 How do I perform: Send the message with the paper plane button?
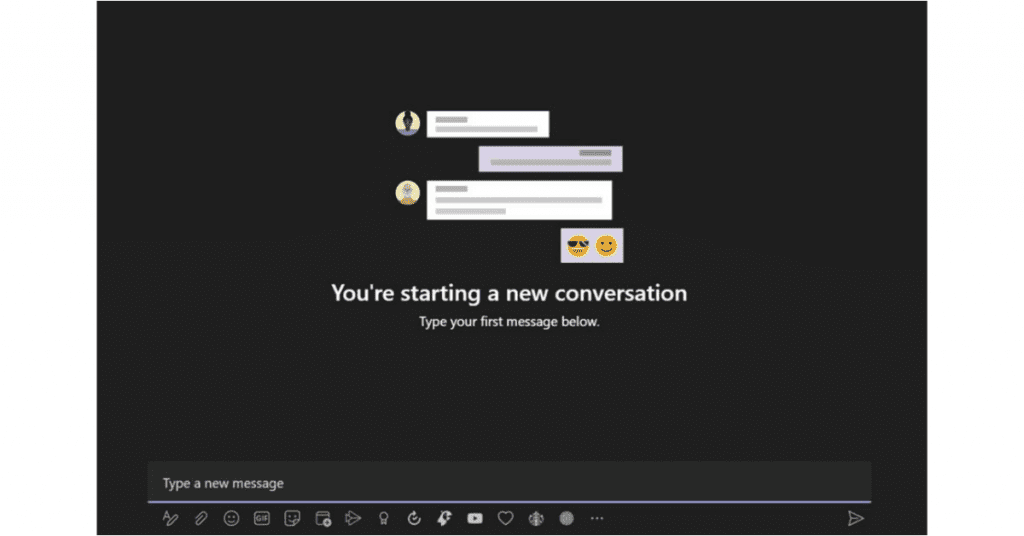(x=855, y=518)
